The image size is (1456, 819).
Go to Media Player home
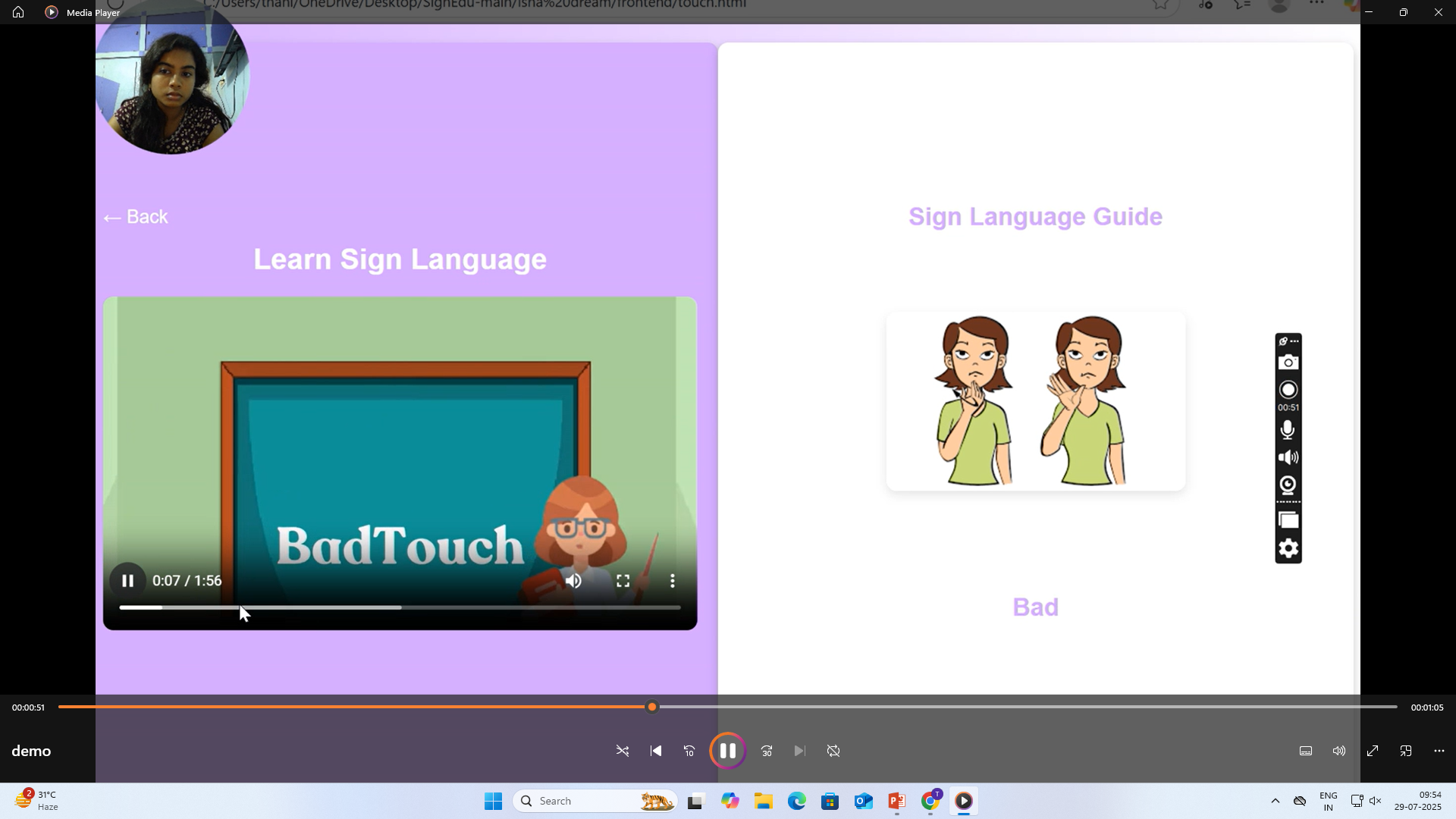[x=18, y=12]
